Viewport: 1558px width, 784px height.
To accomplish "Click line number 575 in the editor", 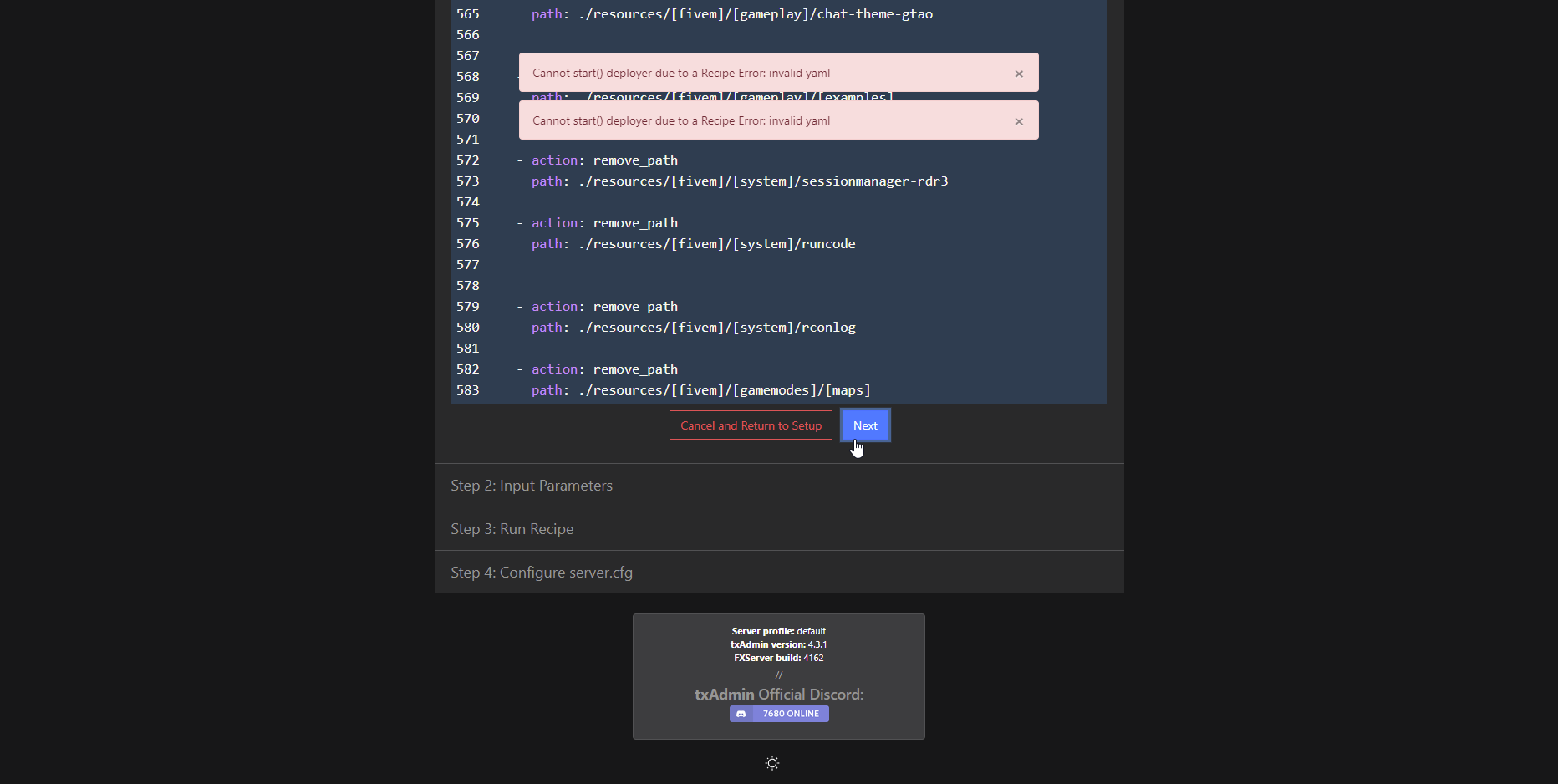I will [x=468, y=222].
